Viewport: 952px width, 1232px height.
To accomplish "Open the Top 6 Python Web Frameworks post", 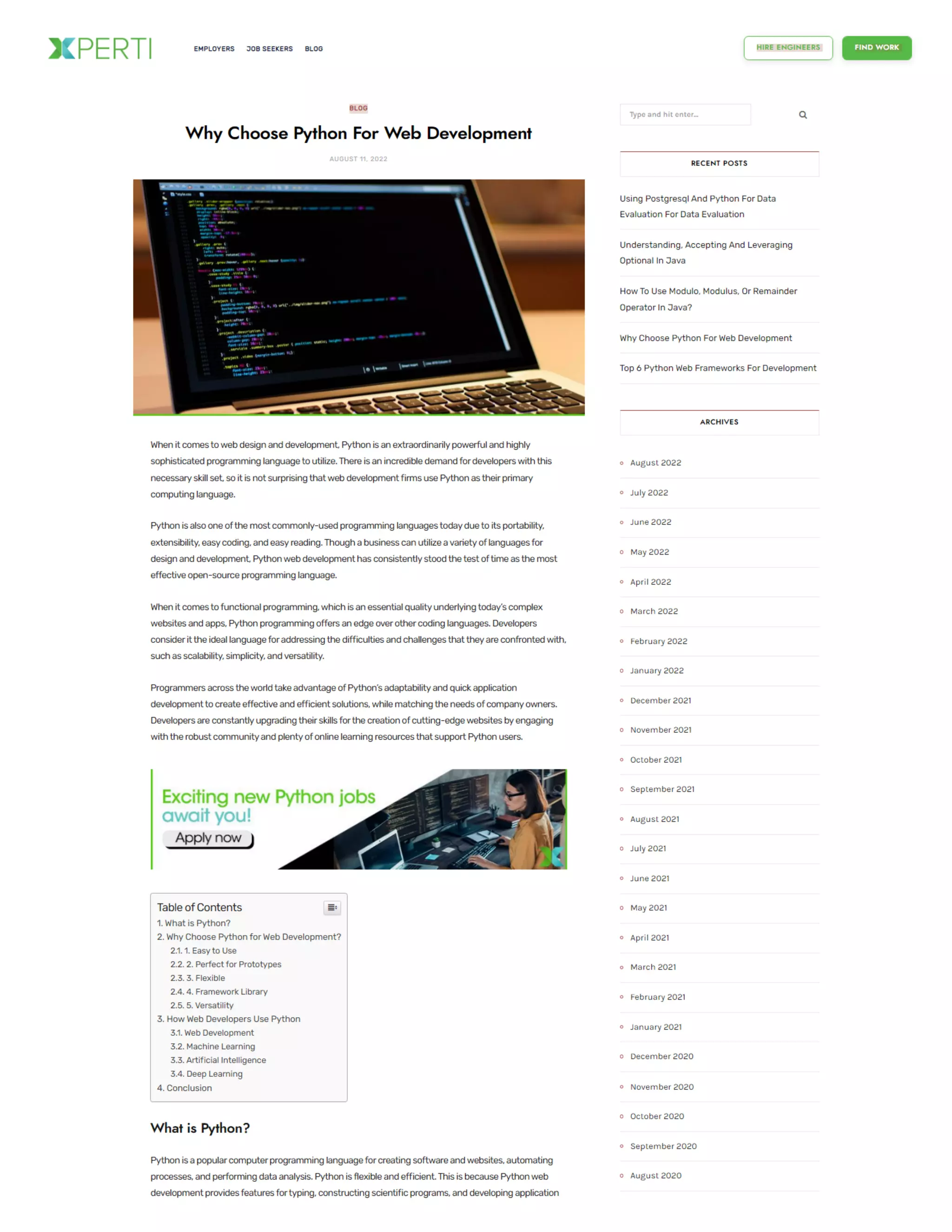I will (x=717, y=368).
